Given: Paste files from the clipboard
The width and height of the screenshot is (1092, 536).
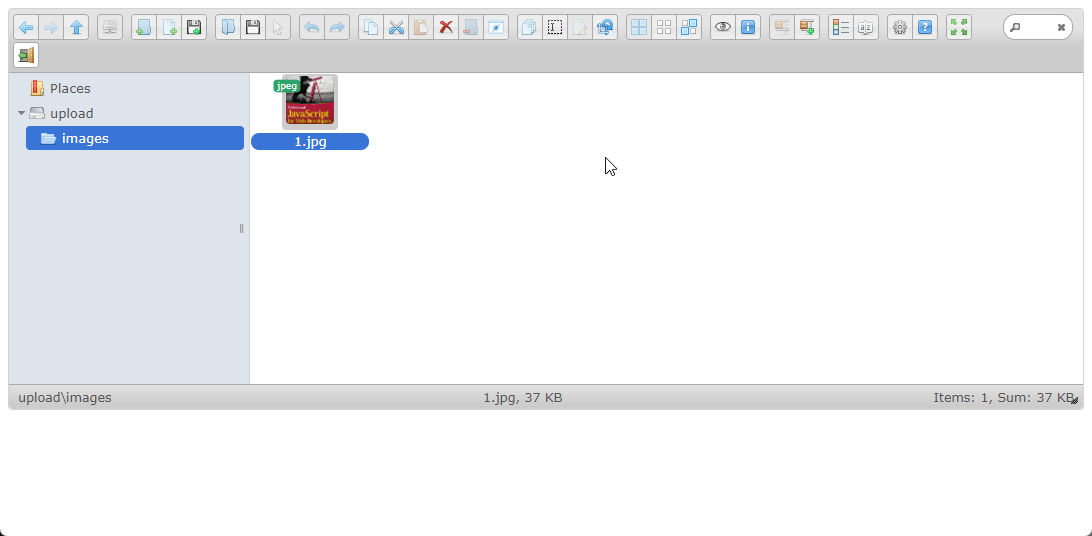Looking at the screenshot, I should (421, 27).
